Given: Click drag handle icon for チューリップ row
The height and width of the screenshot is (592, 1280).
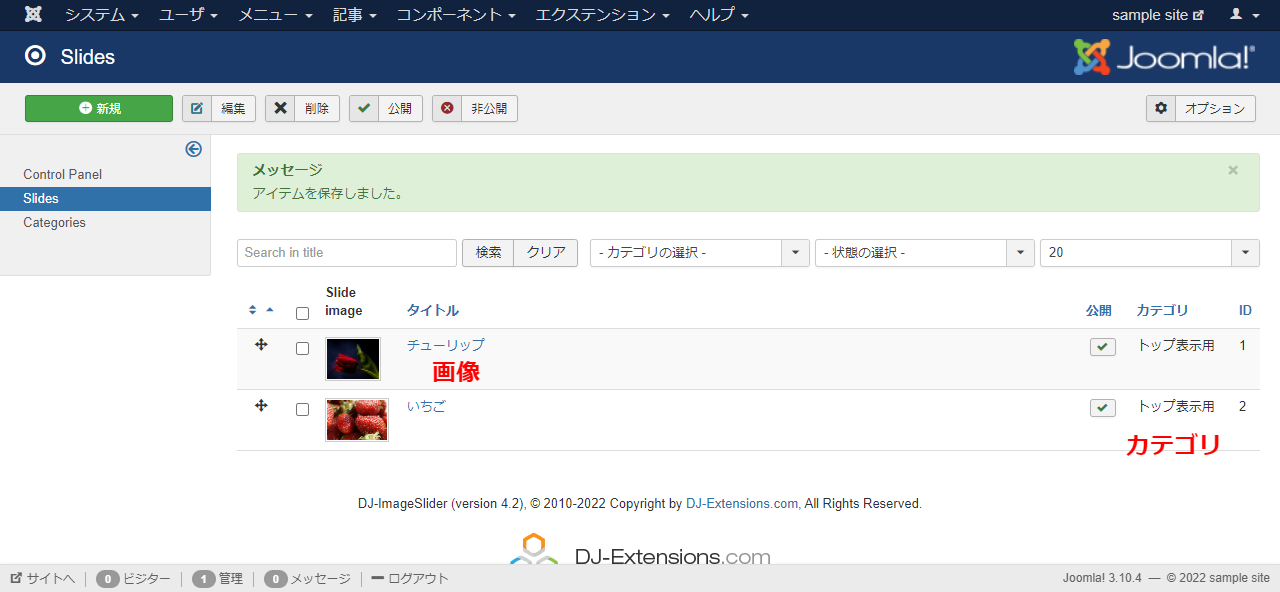Looking at the screenshot, I should point(261,345).
